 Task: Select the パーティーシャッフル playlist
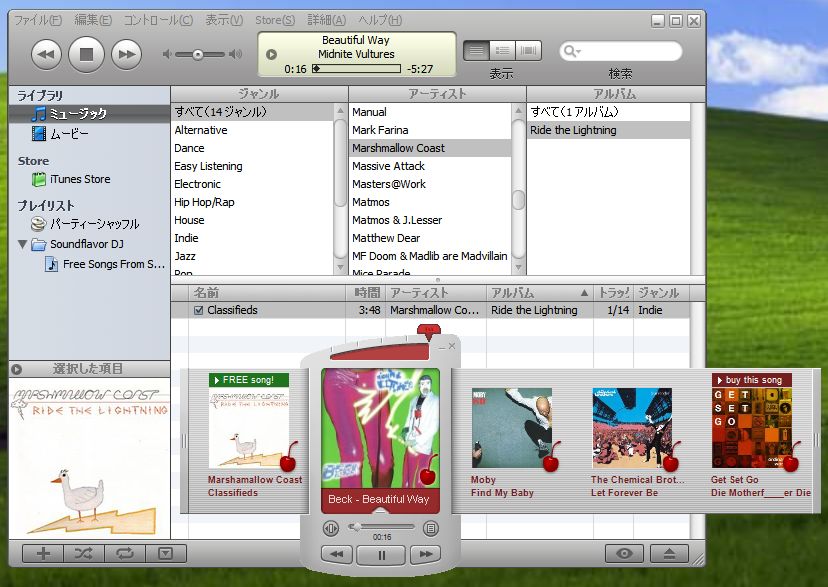pos(89,224)
